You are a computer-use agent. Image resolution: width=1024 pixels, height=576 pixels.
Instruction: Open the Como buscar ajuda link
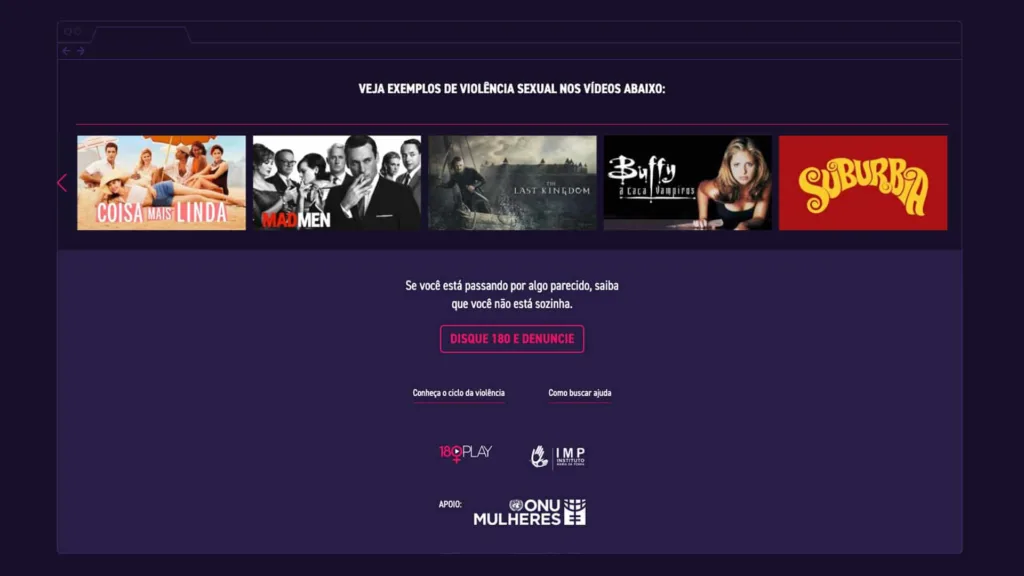coord(580,393)
